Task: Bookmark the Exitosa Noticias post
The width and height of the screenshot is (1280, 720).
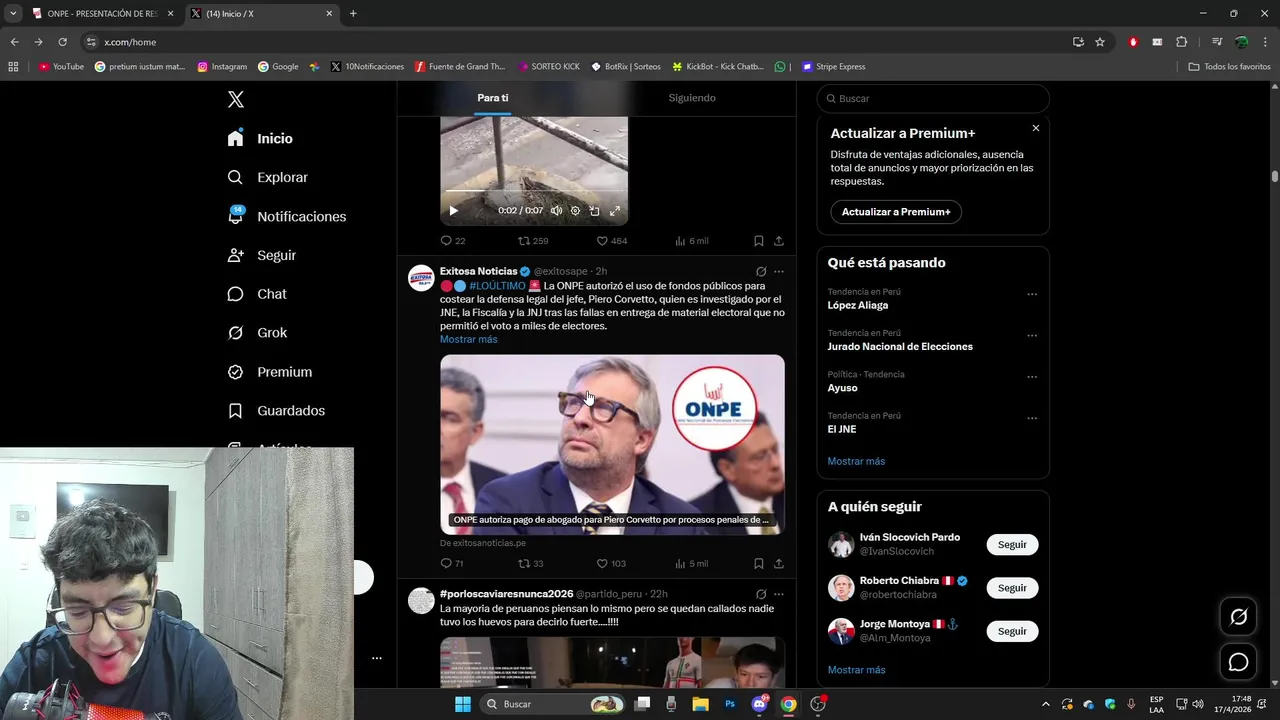Action: point(759,564)
